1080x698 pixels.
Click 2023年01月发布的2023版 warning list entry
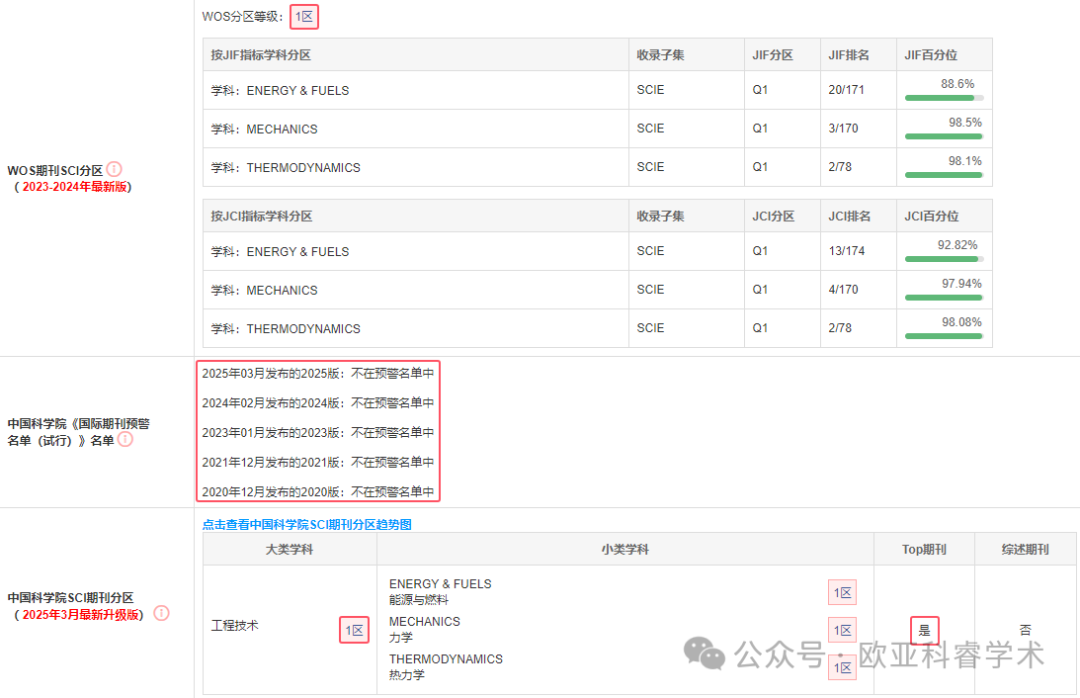coord(318,433)
